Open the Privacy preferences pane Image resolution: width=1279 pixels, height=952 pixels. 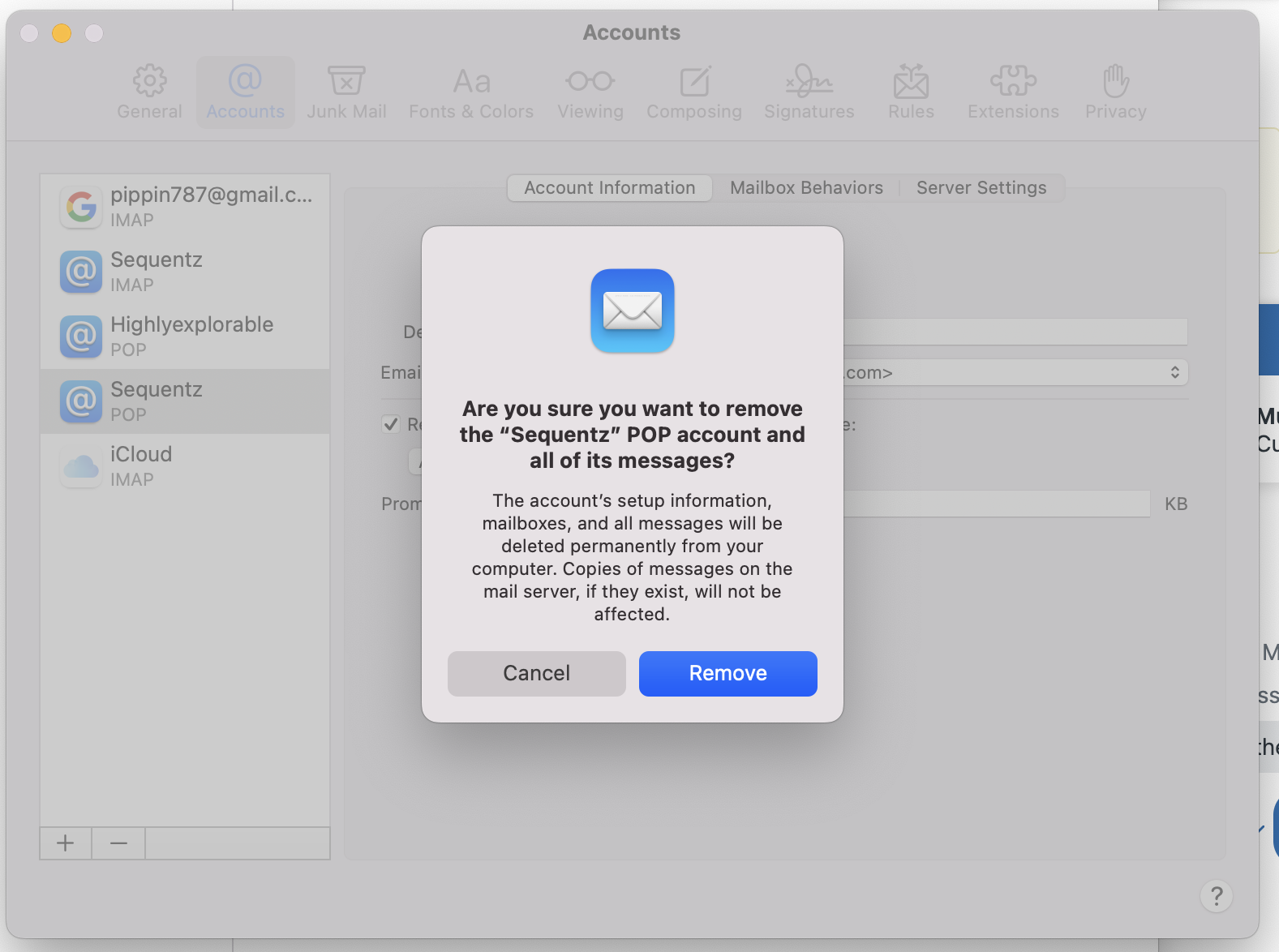click(1116, 92)
